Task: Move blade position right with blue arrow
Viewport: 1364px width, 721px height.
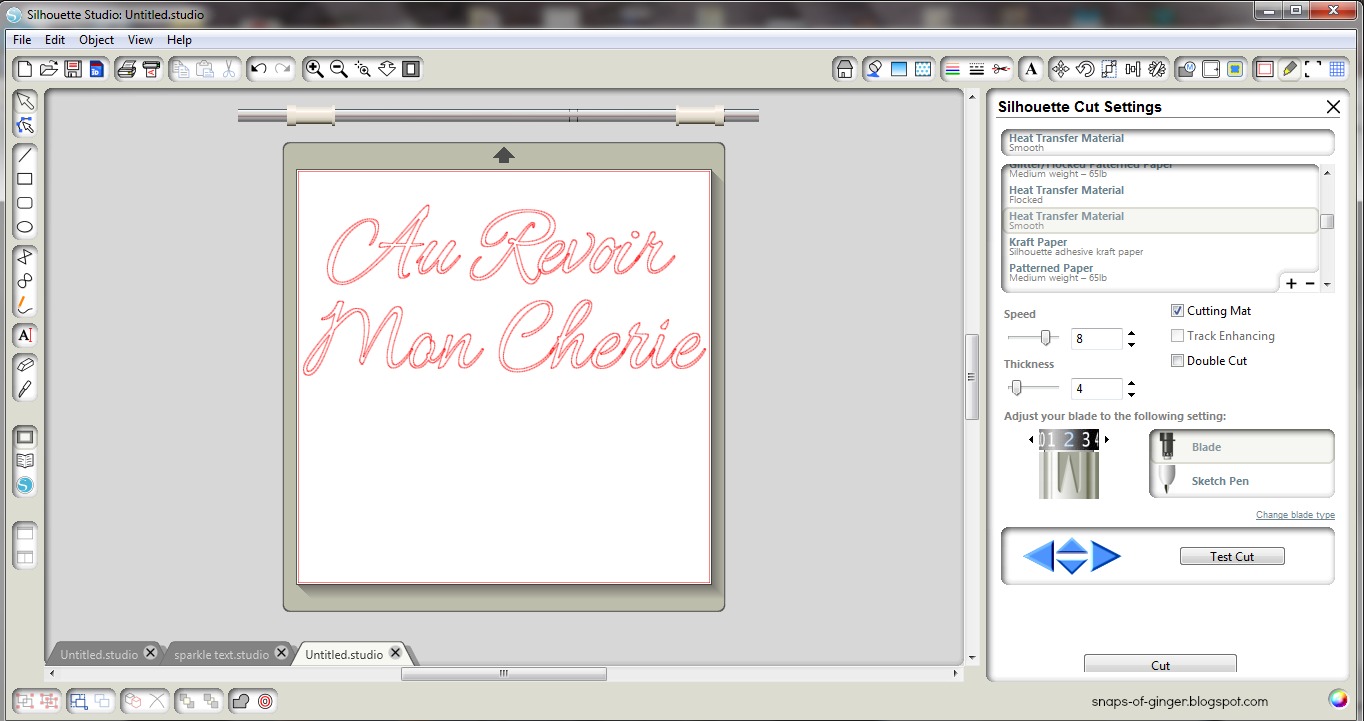Action: (1105, 555)
